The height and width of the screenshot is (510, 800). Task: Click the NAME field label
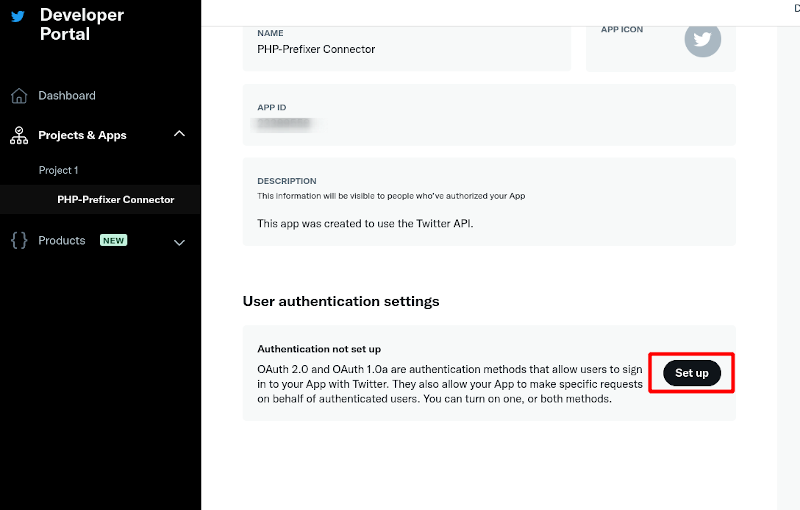coord(270,33)
